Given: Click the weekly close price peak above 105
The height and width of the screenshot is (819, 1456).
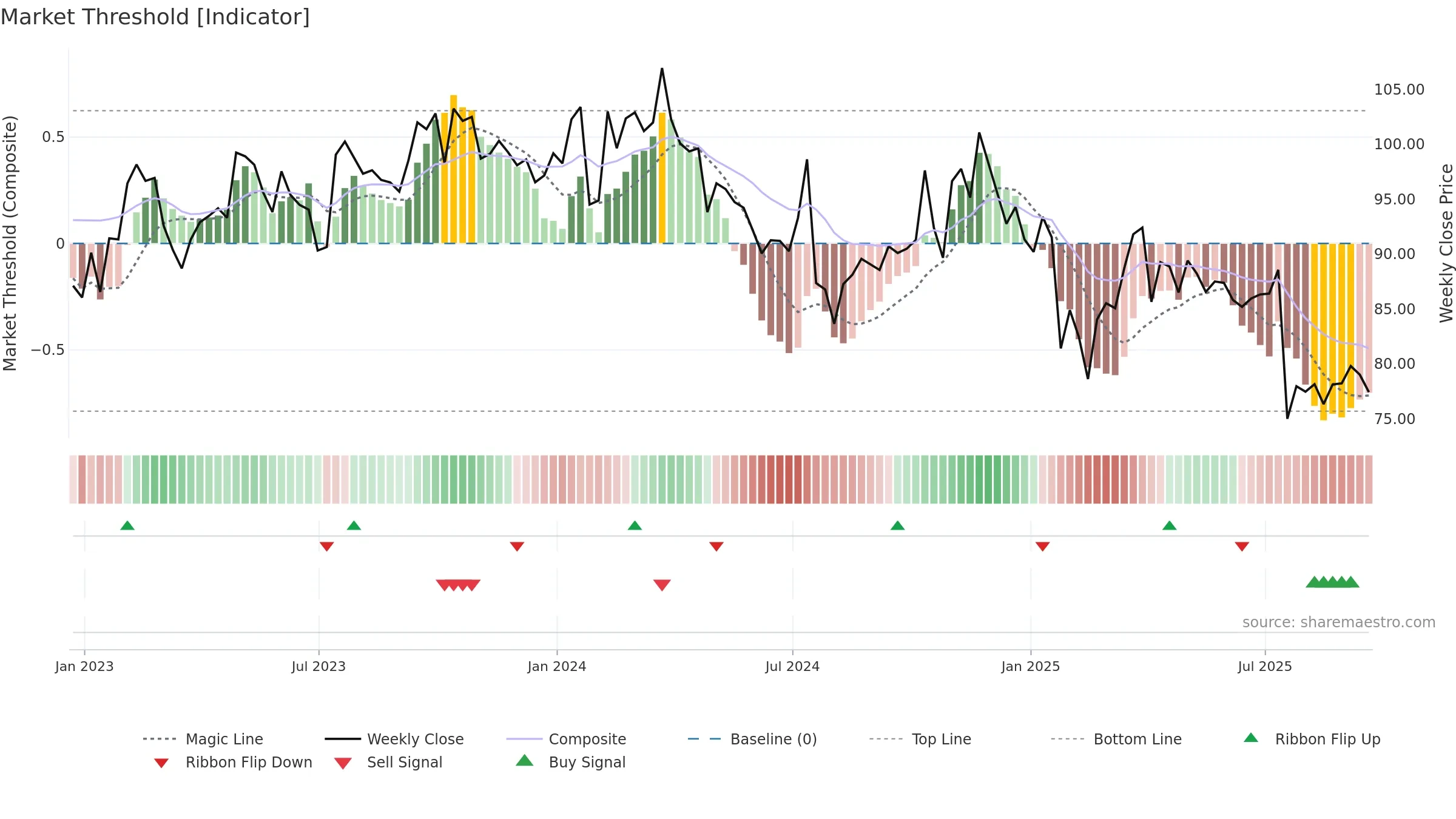Looking at the screenshot, I should pyautogui.click(x=662, y=69).
